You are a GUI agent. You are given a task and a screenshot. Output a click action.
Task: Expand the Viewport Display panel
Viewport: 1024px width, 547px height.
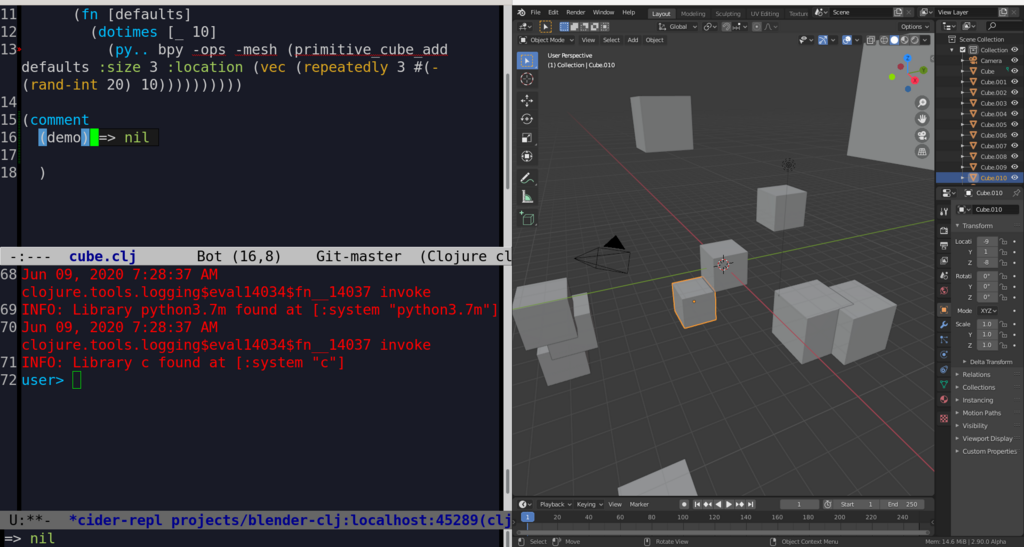tap(987, 439)
